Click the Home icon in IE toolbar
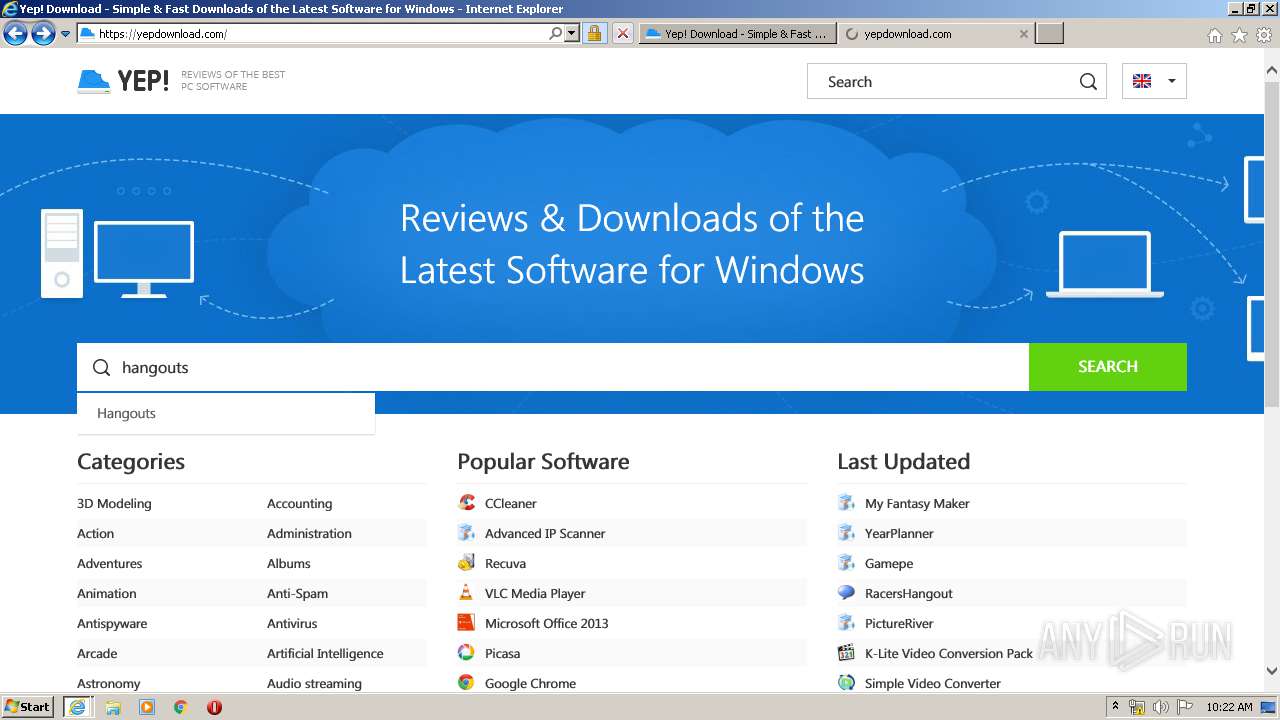This screenshot has height=720, width=1280. [x=1214, y=35]
